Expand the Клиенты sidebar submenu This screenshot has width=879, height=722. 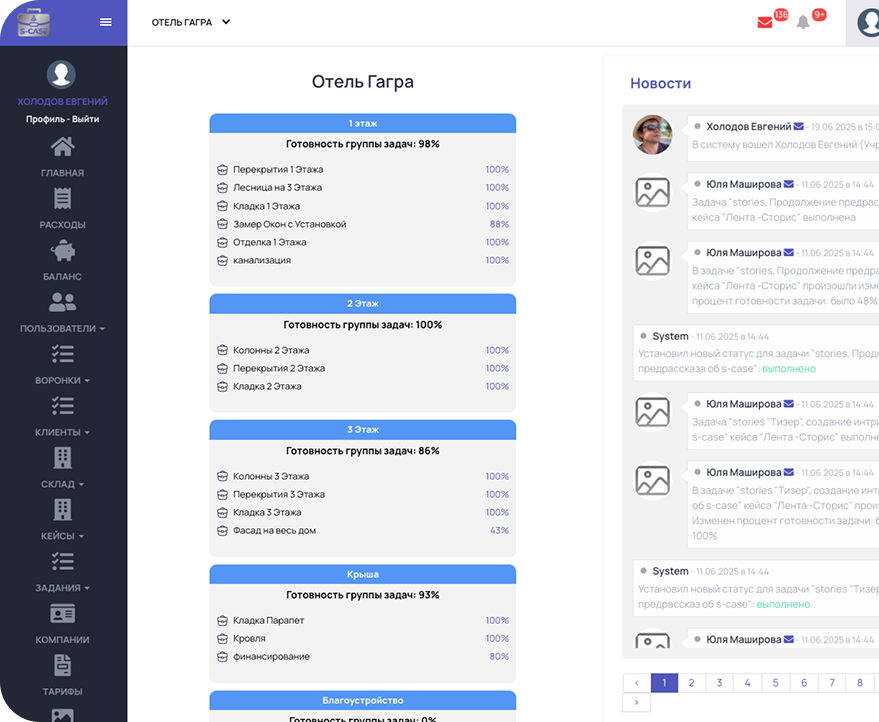pos(87,433)
